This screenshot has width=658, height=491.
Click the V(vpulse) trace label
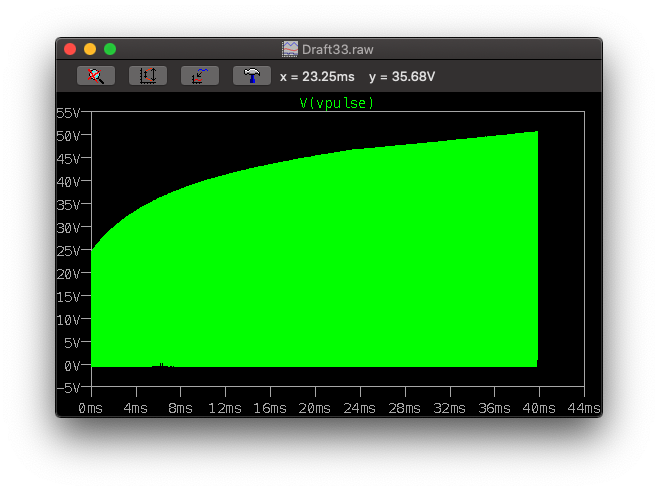coord(337,103)
